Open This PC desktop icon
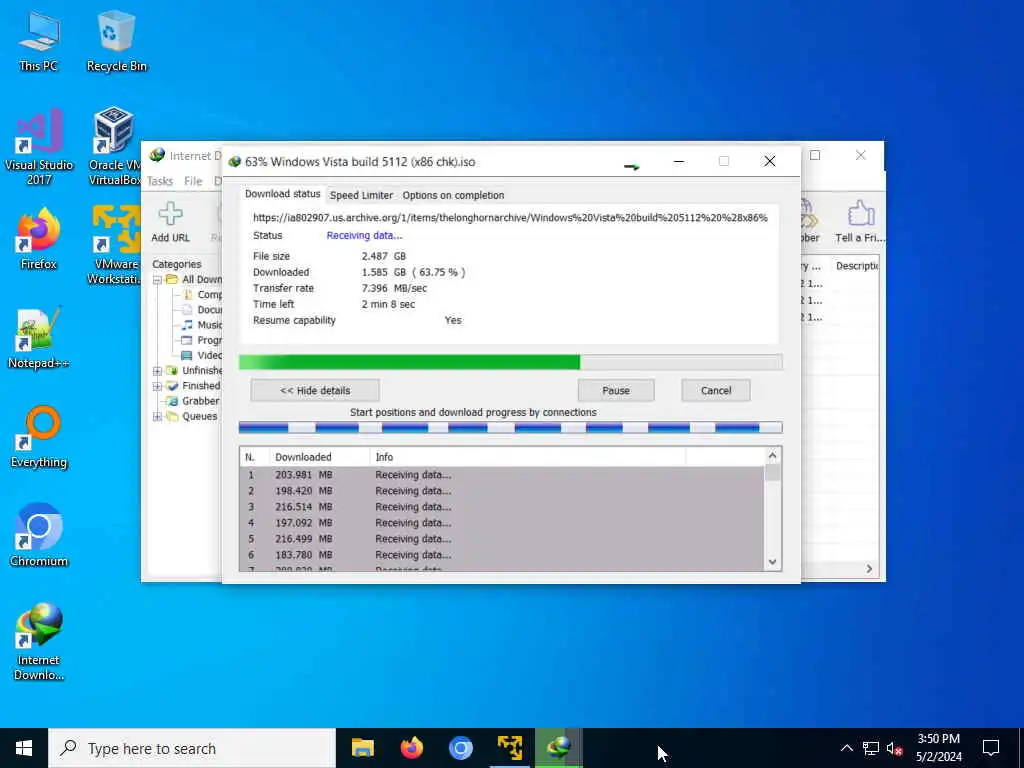Image resolution: width=1024 pixels, height=768 pixels. 39,40
